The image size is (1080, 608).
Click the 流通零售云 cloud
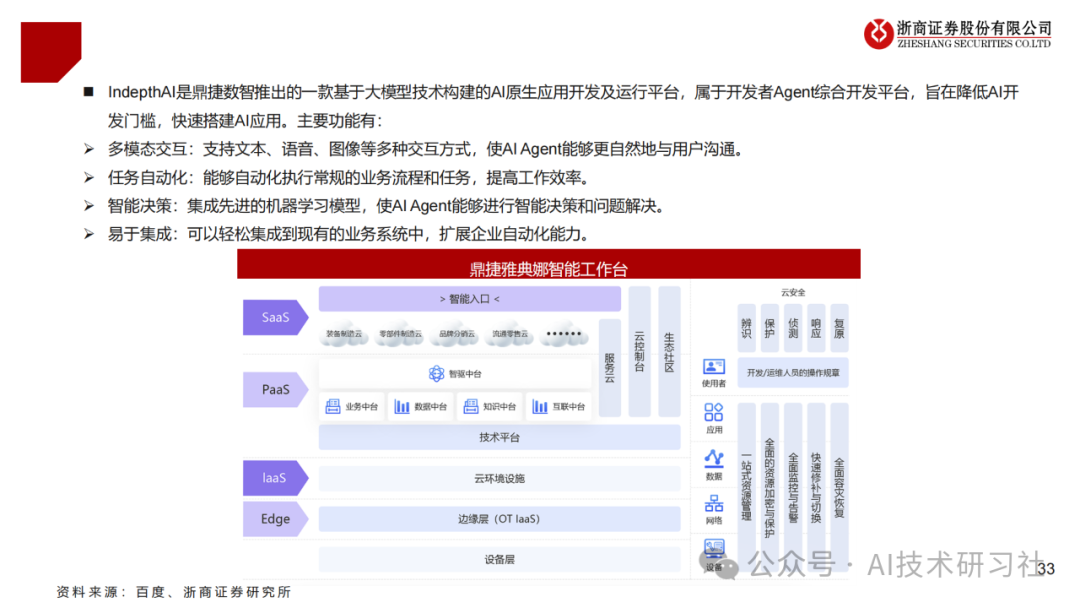pyautogui.click(x=510, y=334)
